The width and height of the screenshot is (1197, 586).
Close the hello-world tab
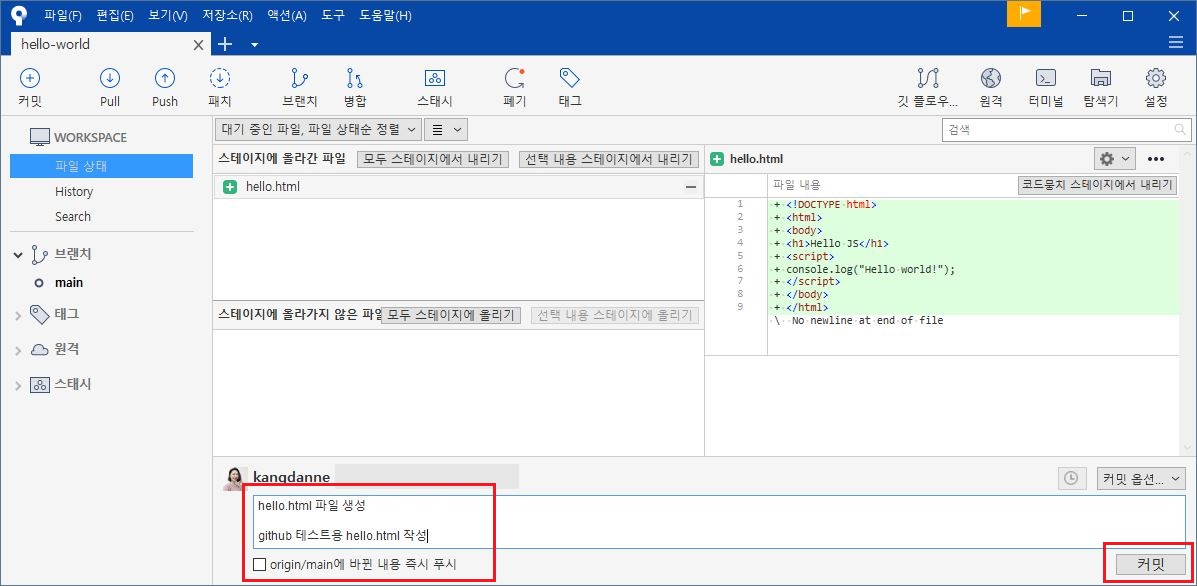[x=198, y=45]
